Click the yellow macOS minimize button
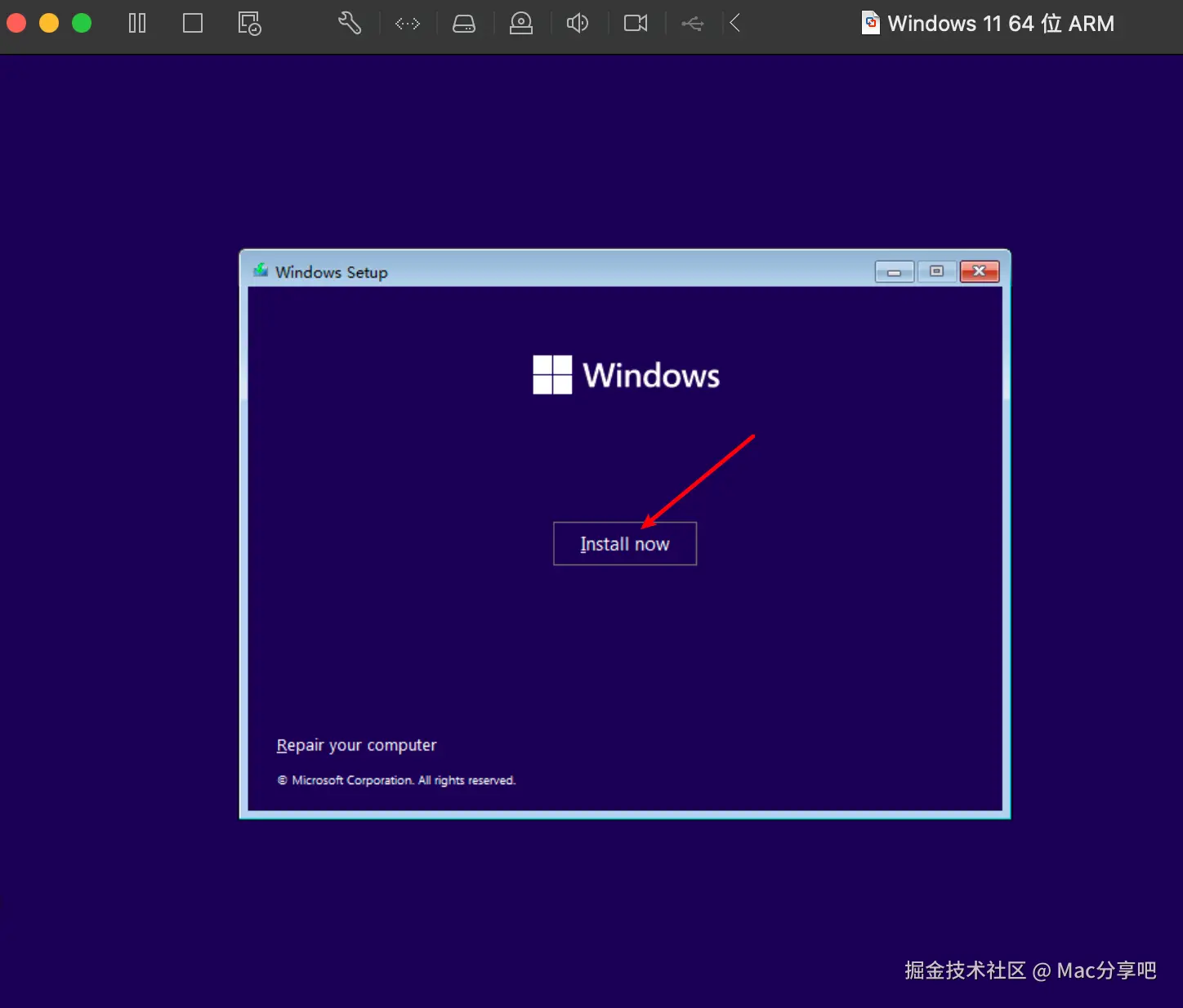This screenshot has height=1008, width=1183. (49, 23)
